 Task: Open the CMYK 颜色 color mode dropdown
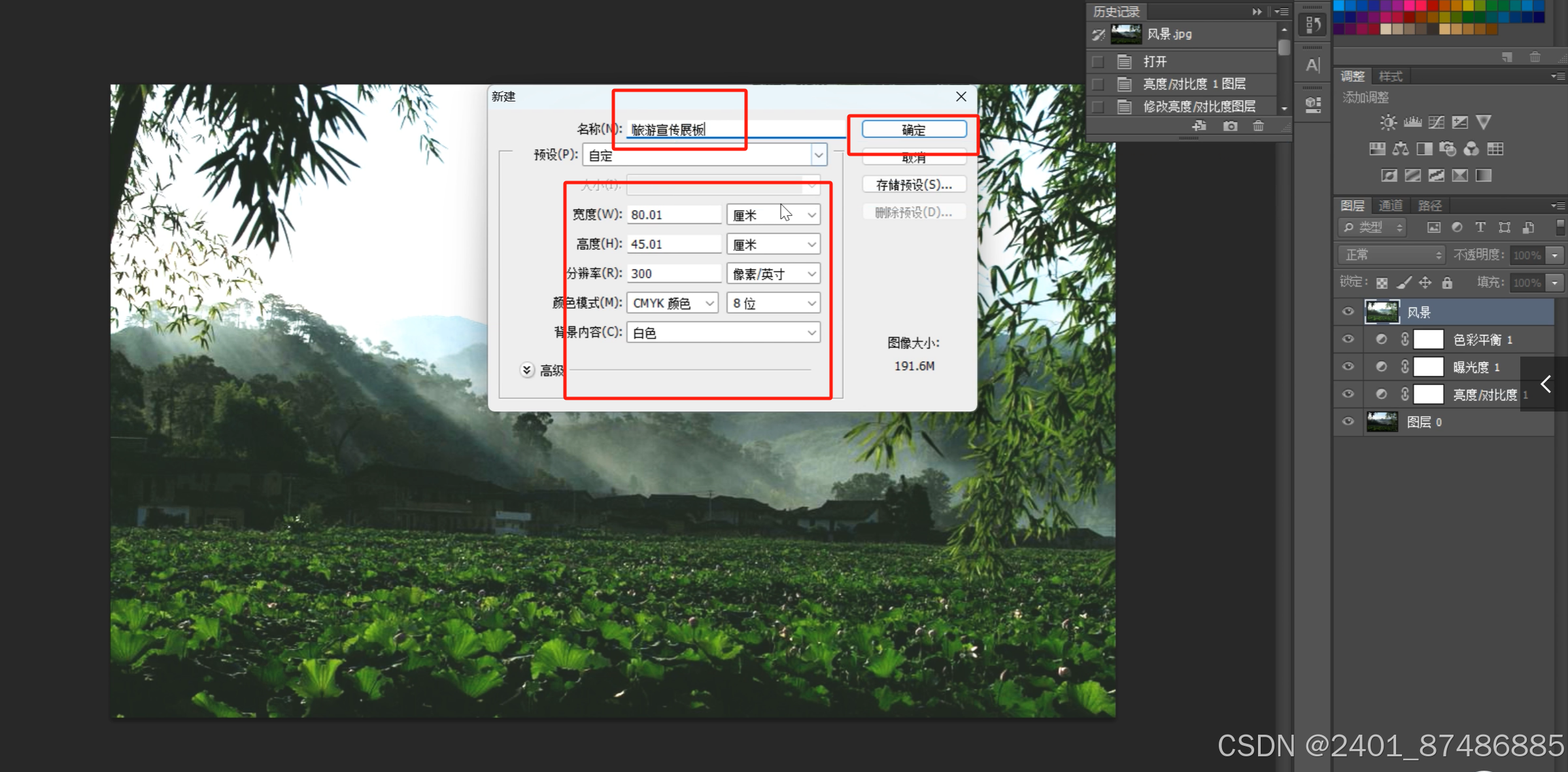672,303
